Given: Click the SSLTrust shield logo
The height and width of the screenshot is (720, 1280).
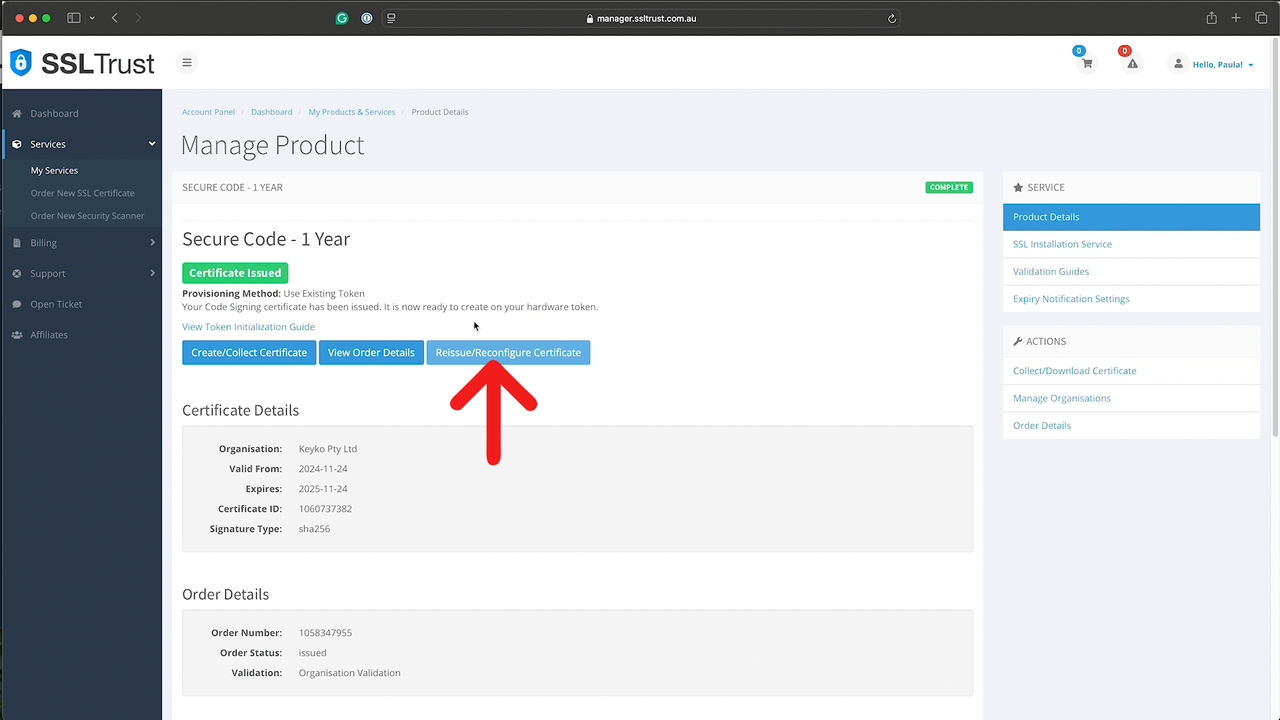Looking at the screenshot, I should 21,63.
